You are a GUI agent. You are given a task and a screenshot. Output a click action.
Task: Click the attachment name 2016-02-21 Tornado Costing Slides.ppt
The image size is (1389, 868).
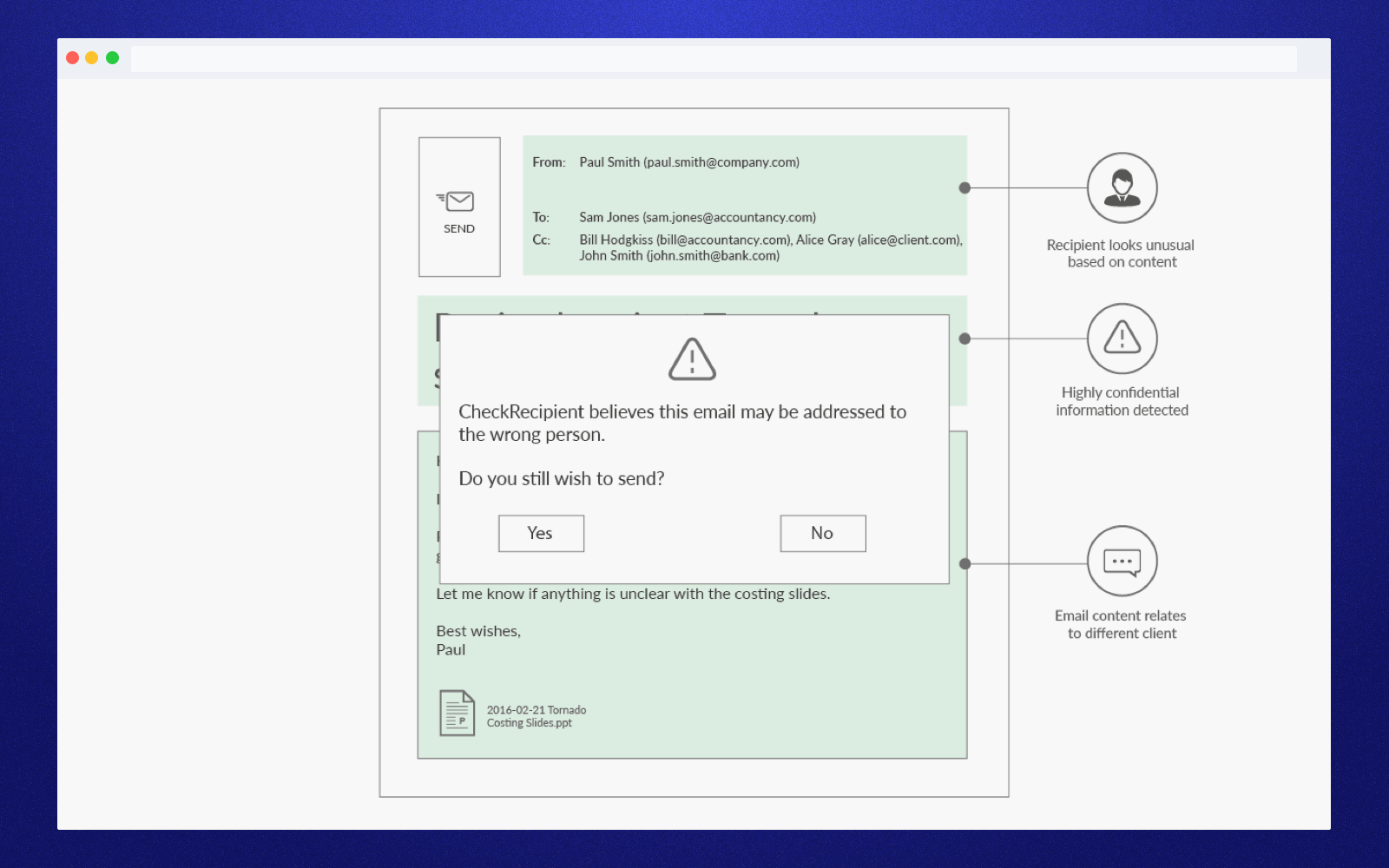(537, 716)
